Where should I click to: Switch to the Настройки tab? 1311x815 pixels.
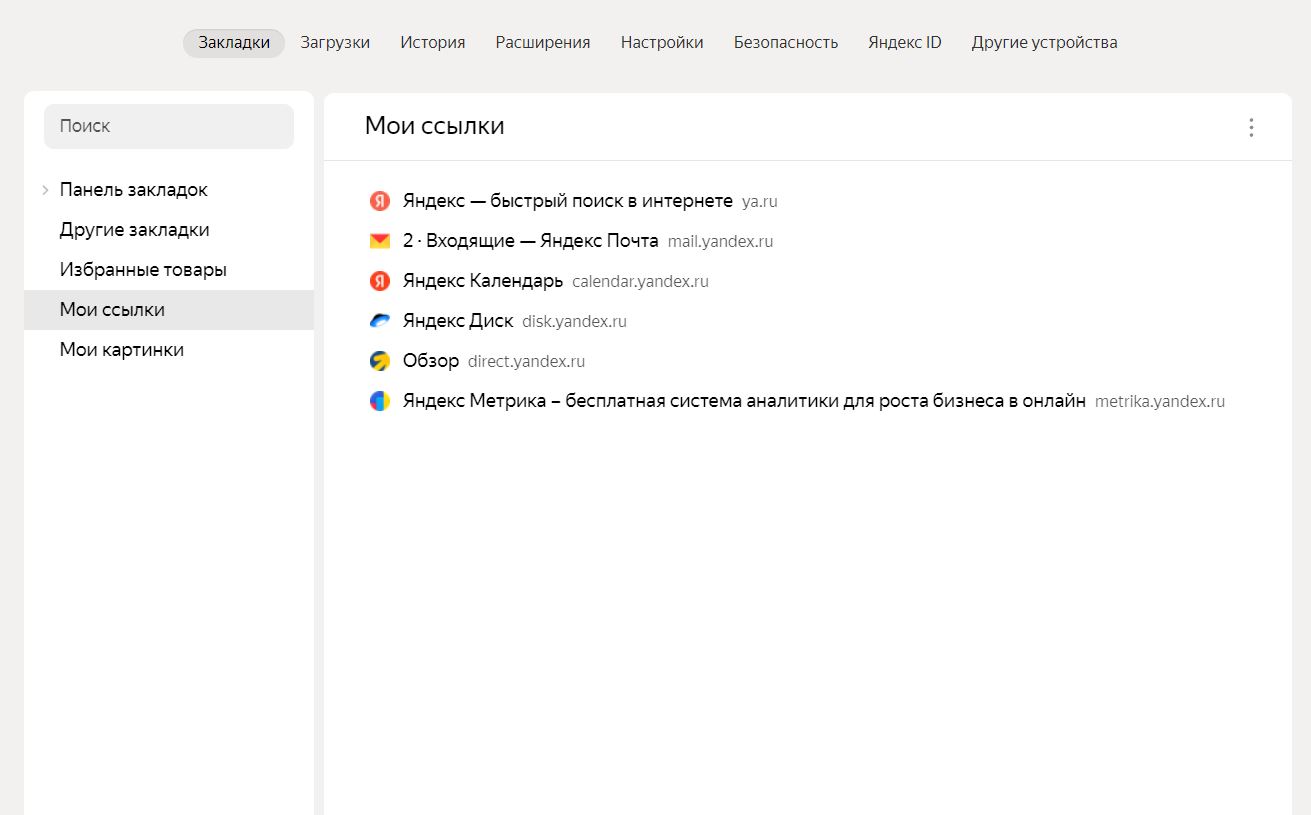click(662, 42)
